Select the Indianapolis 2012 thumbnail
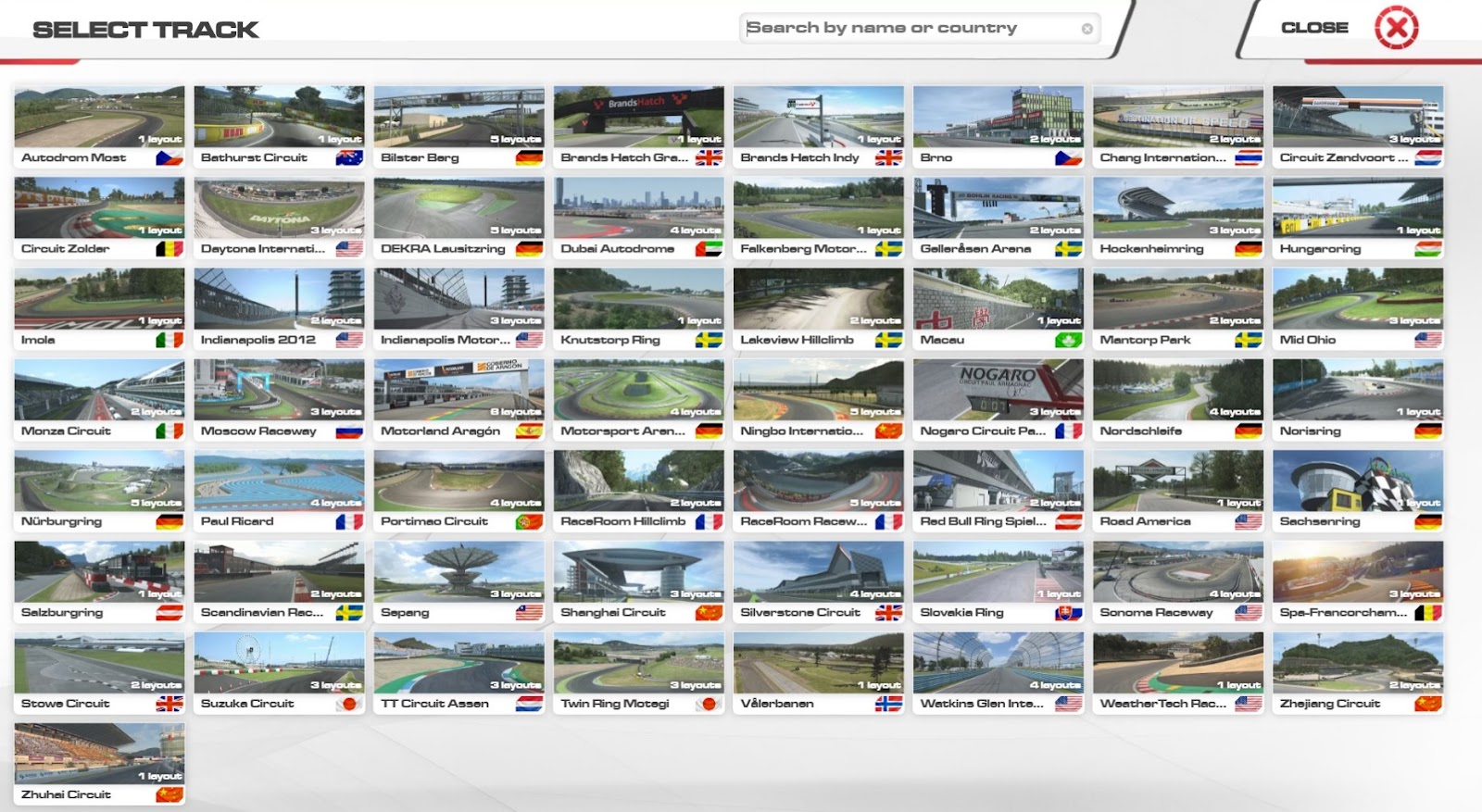This screenshot has height=812, width=1482. point(280,298)
